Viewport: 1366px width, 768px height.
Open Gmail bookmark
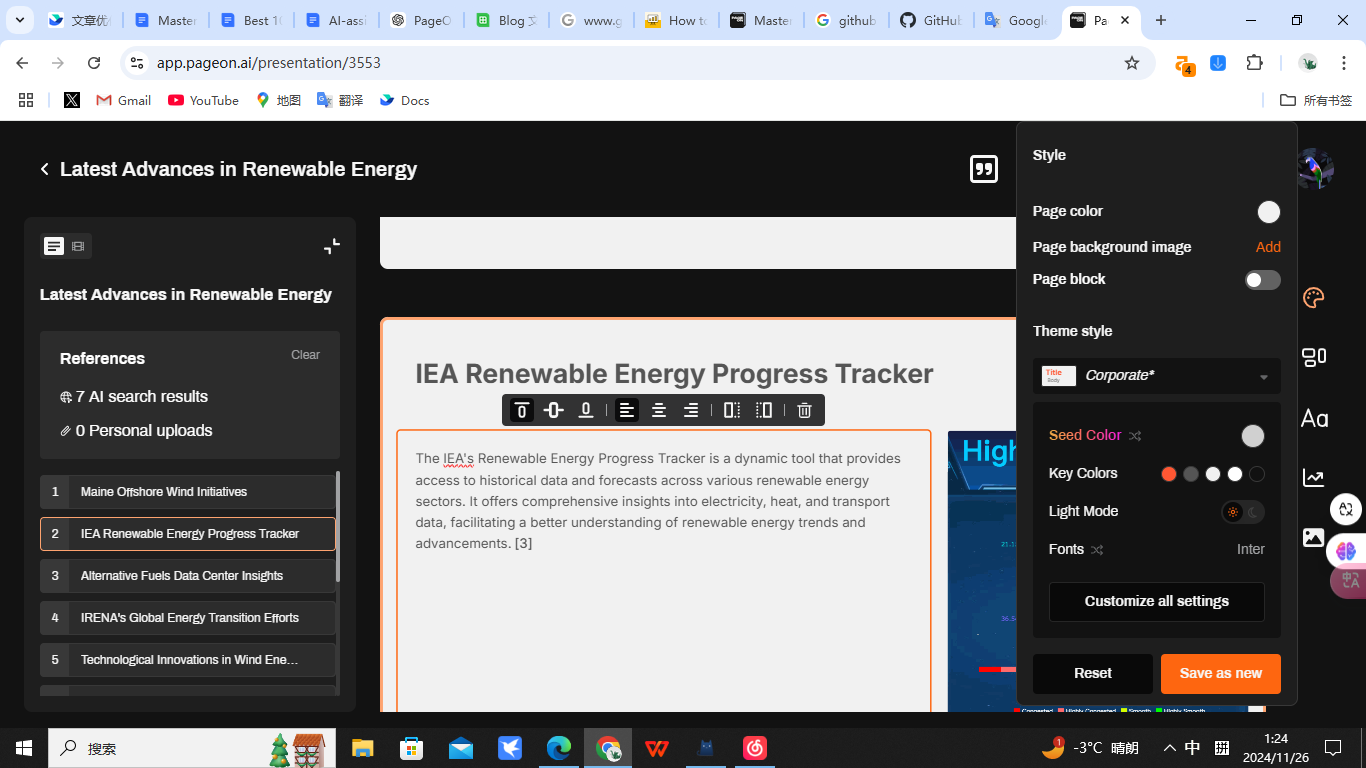[x=123, y=100]
